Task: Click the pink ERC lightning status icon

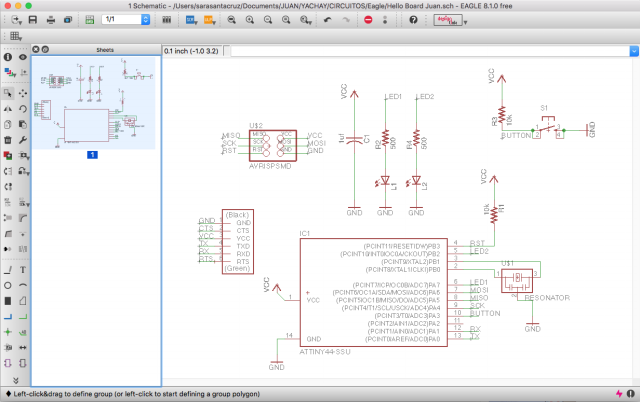Action: (x=619, y=394)
